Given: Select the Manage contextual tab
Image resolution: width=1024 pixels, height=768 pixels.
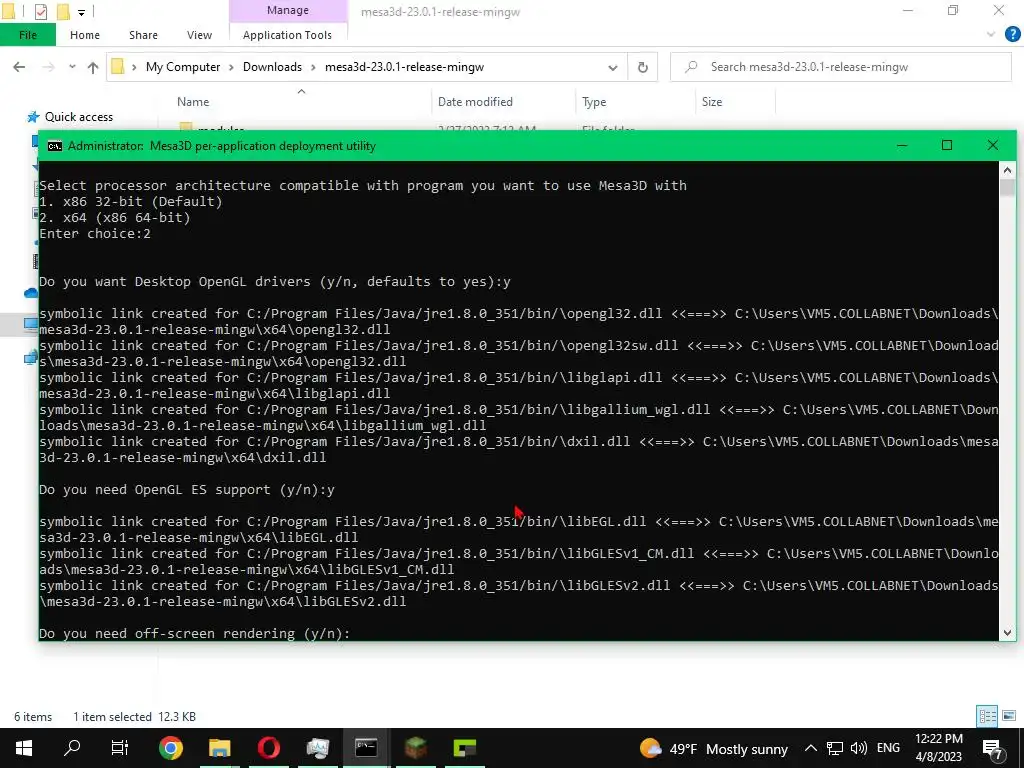Looking at the screenshot, I should pos(288,10).
